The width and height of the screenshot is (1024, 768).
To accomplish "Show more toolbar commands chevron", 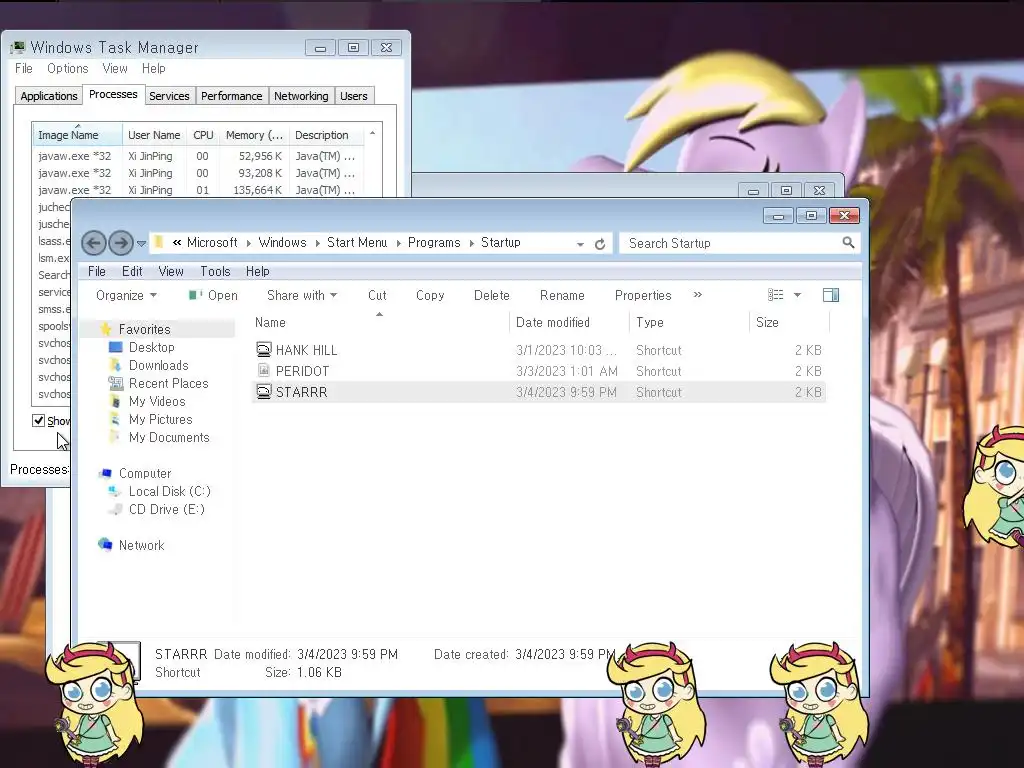I will (697, 295).
